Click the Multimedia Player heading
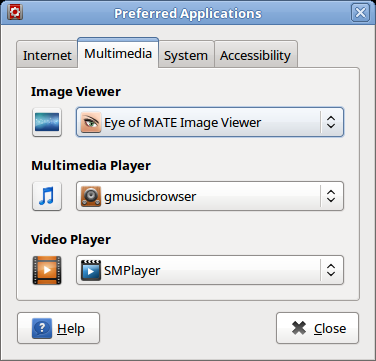Screen dimensions: 376x361 click(91, 166)
